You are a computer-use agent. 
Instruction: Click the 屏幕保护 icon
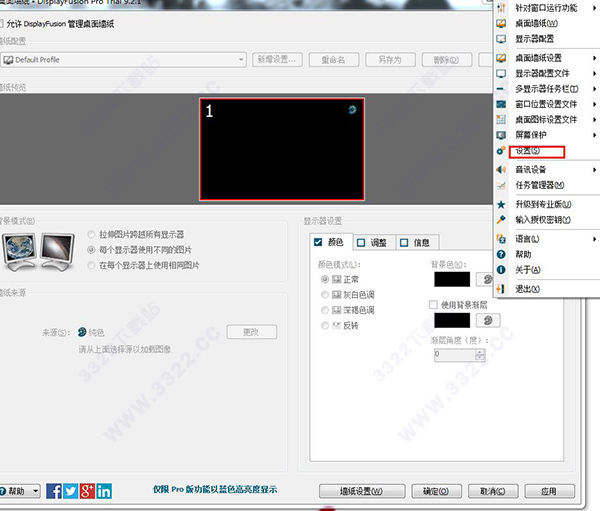click(x=501, y=135)
